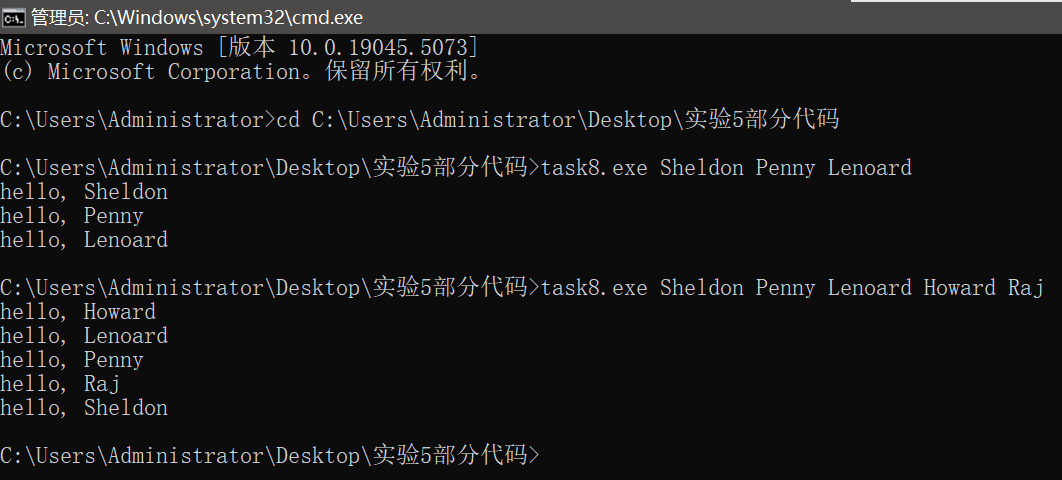Click Howard in the five-argument command
This screenshot has height=480, width=1062.
959,288
